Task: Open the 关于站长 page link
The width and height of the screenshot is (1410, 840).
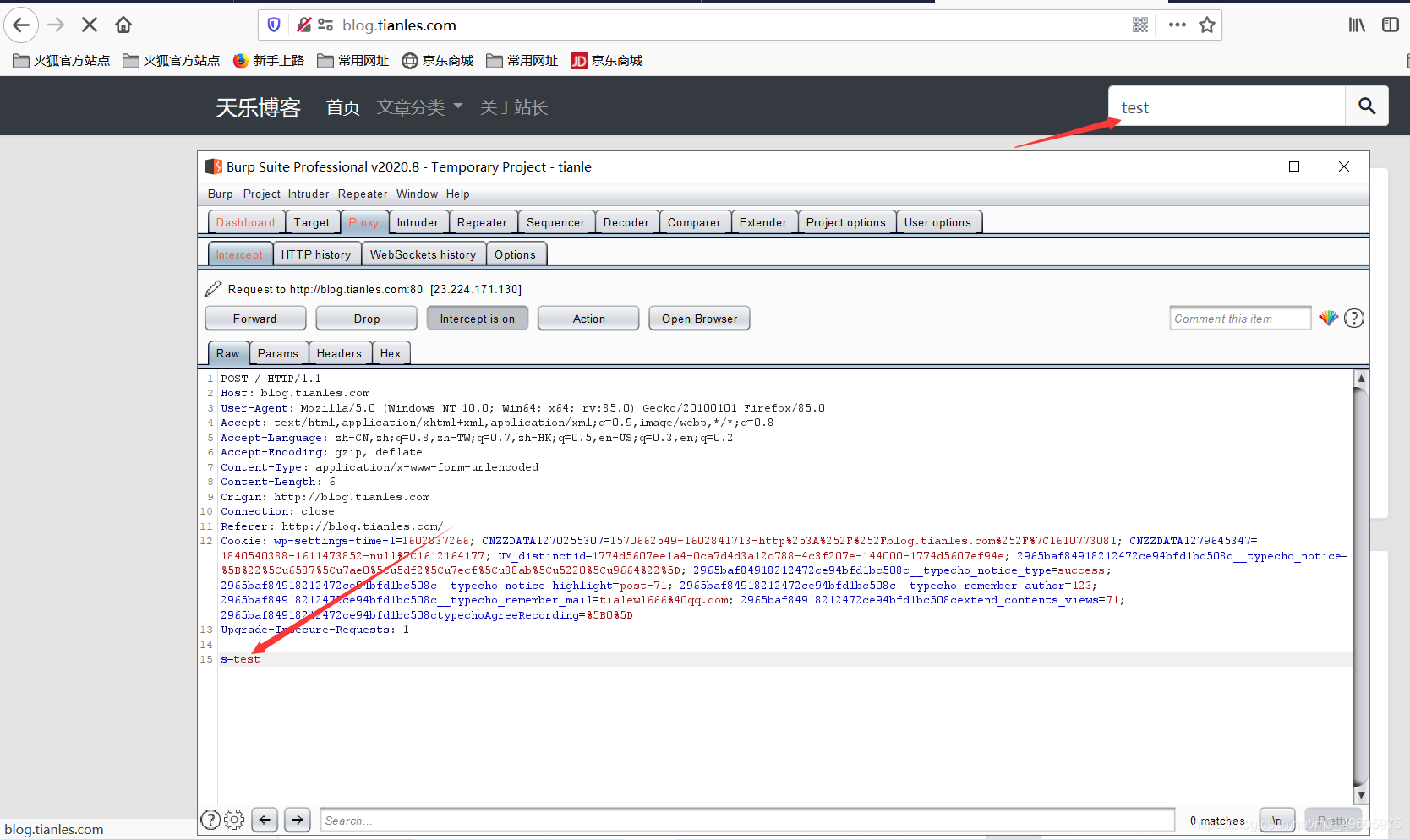Action: (514, 107)
